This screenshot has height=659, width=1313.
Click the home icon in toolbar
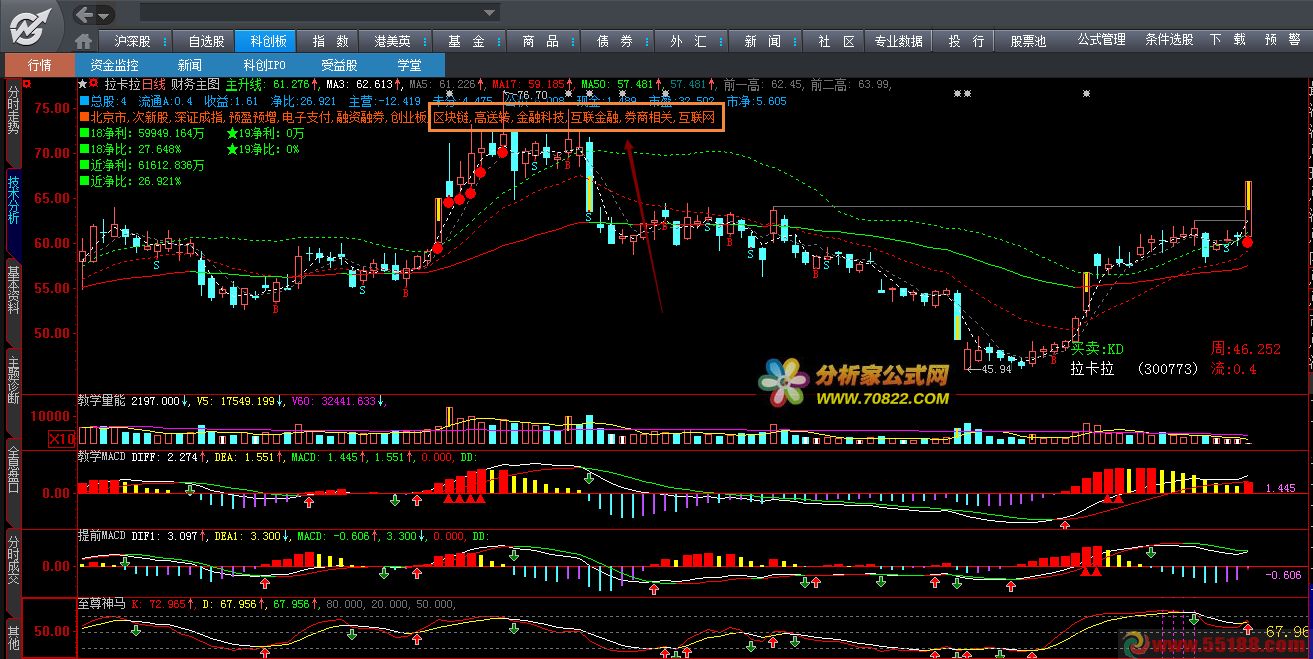[x=84, y=41]
